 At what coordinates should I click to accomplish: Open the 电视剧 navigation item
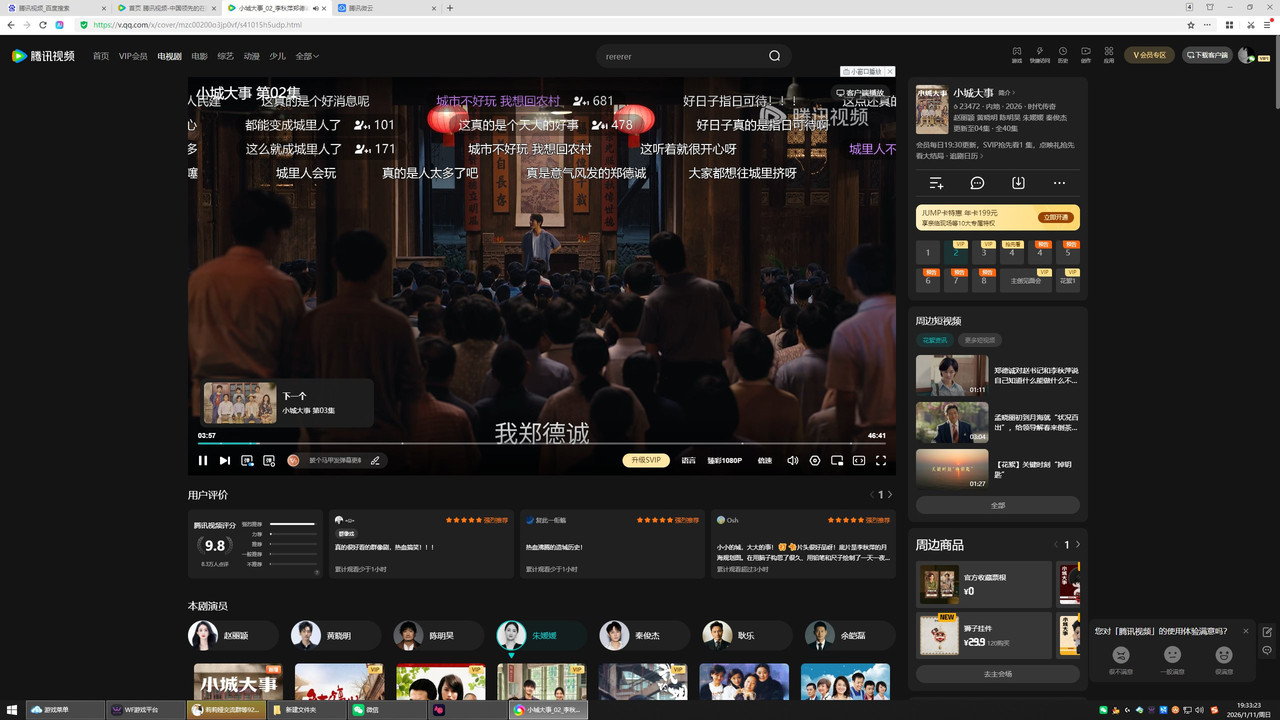click(x=169, y=56)
